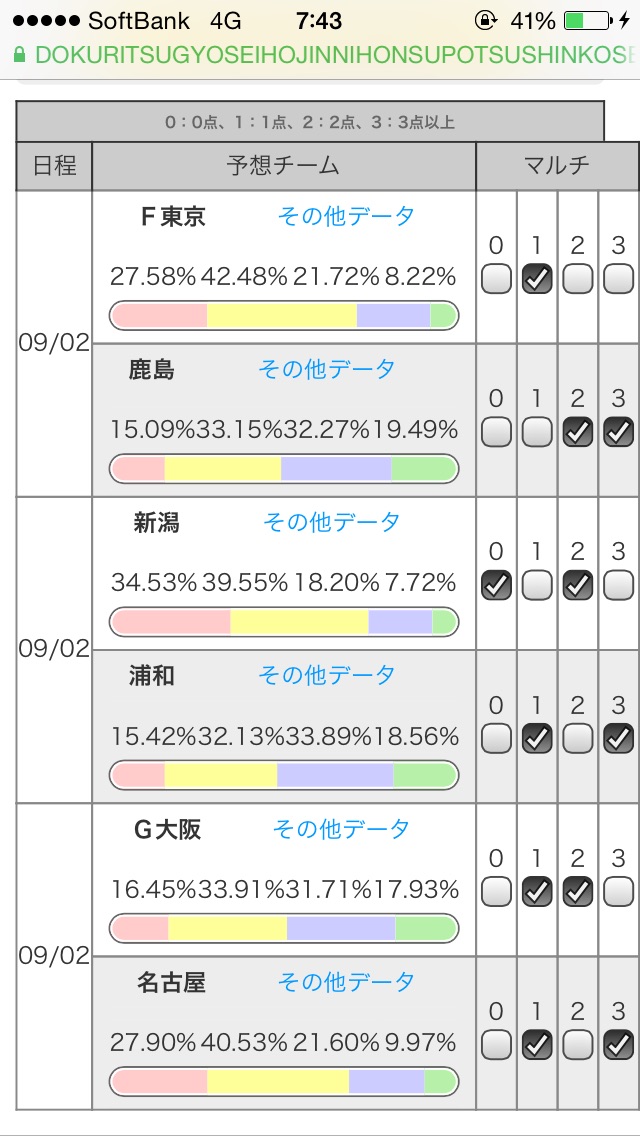The image size is (640, 1136).
Task: Open その他データ link for 鹿島
Action: coord(326,369)
